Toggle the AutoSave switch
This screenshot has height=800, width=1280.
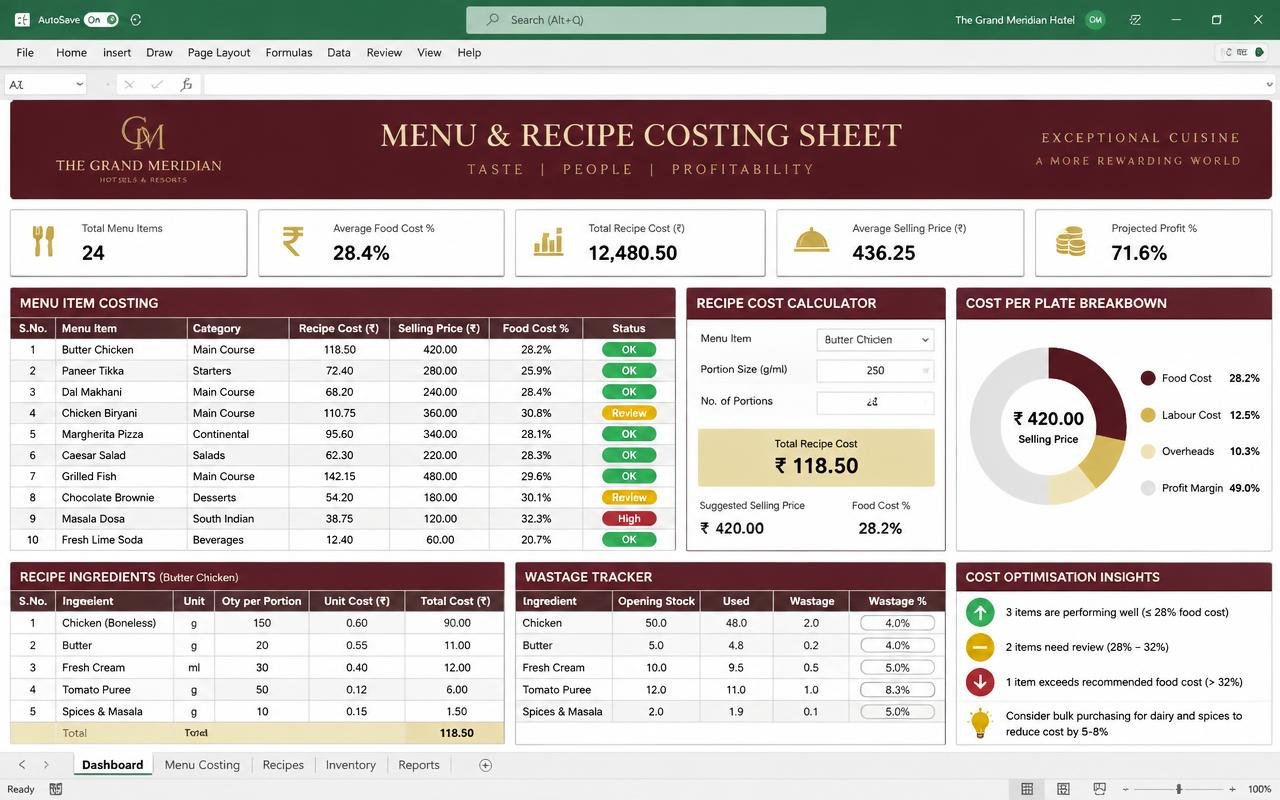101,19
